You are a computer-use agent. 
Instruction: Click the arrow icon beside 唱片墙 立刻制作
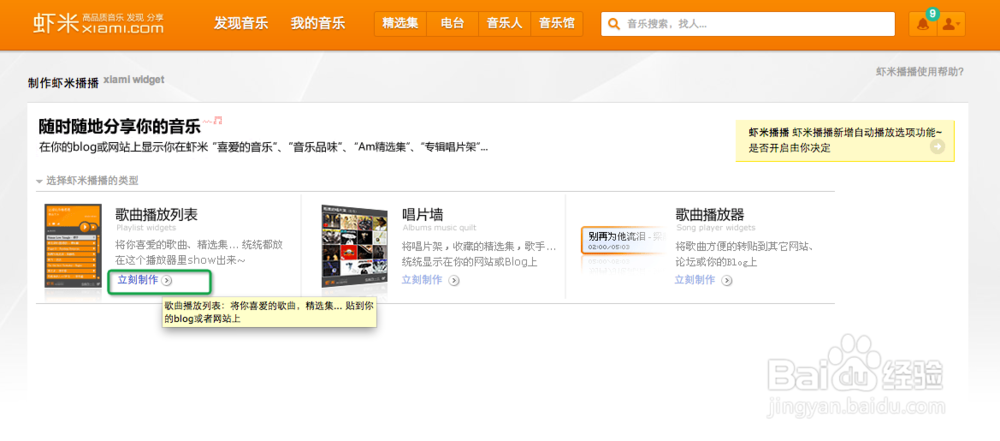click(453, 280)
